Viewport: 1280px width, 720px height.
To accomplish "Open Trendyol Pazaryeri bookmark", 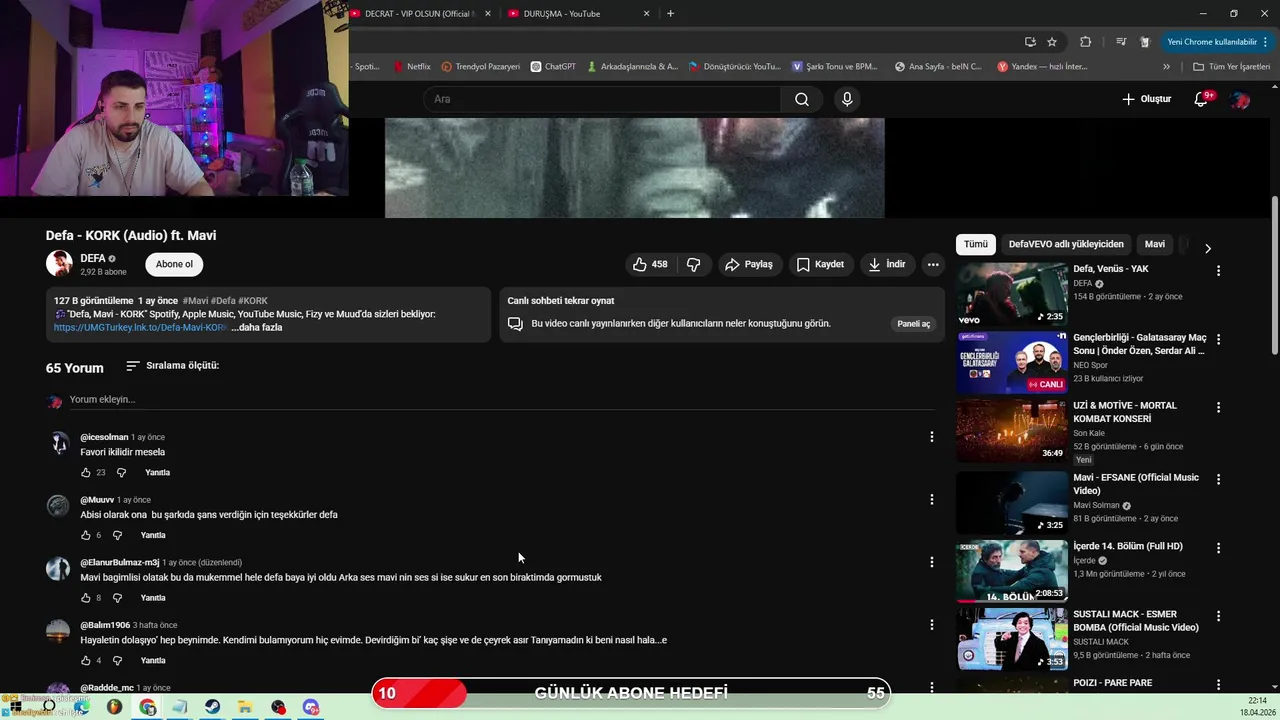I will (x=480, y=67).
